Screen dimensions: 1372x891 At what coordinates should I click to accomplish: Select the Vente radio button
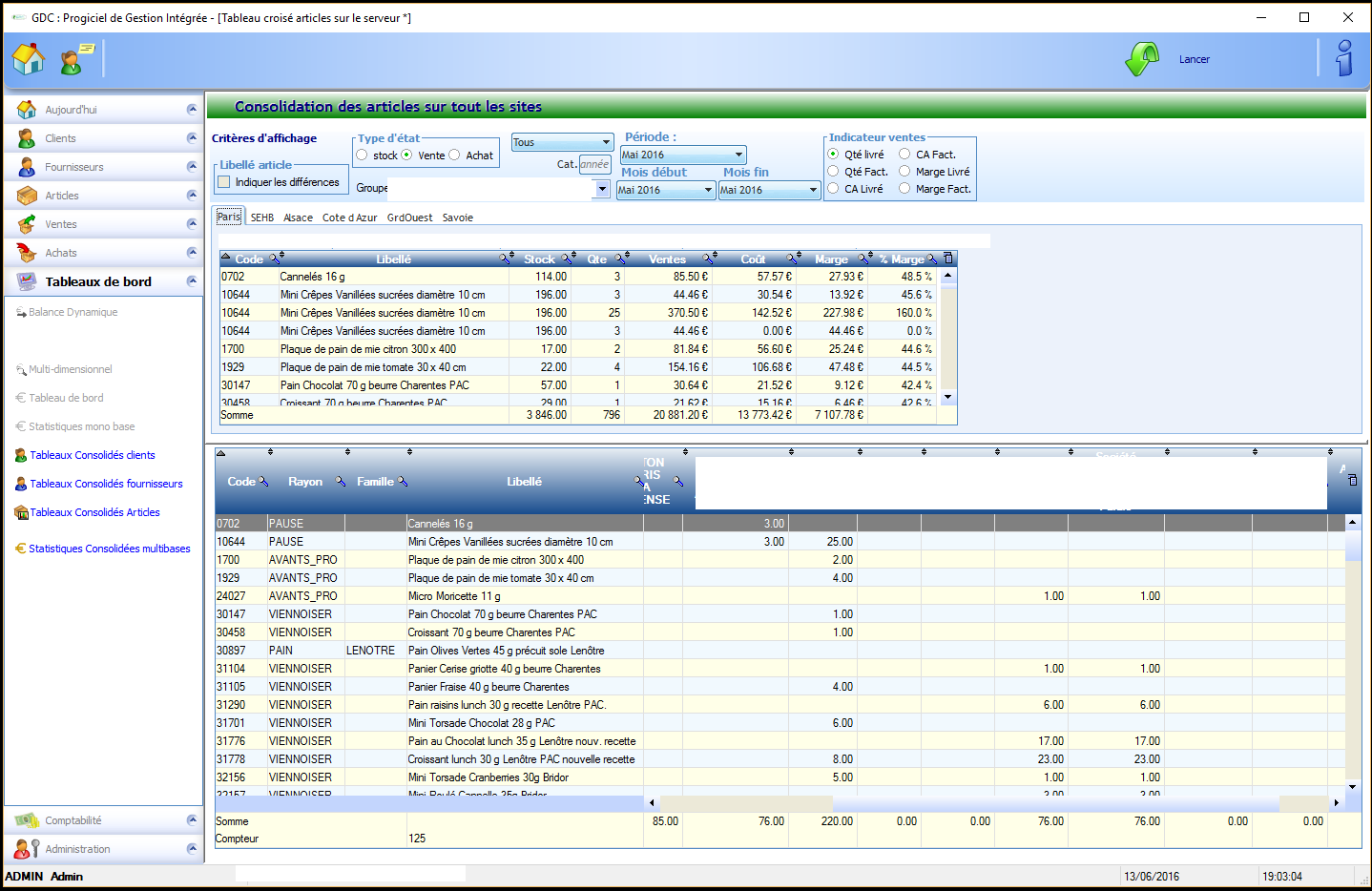406,155
